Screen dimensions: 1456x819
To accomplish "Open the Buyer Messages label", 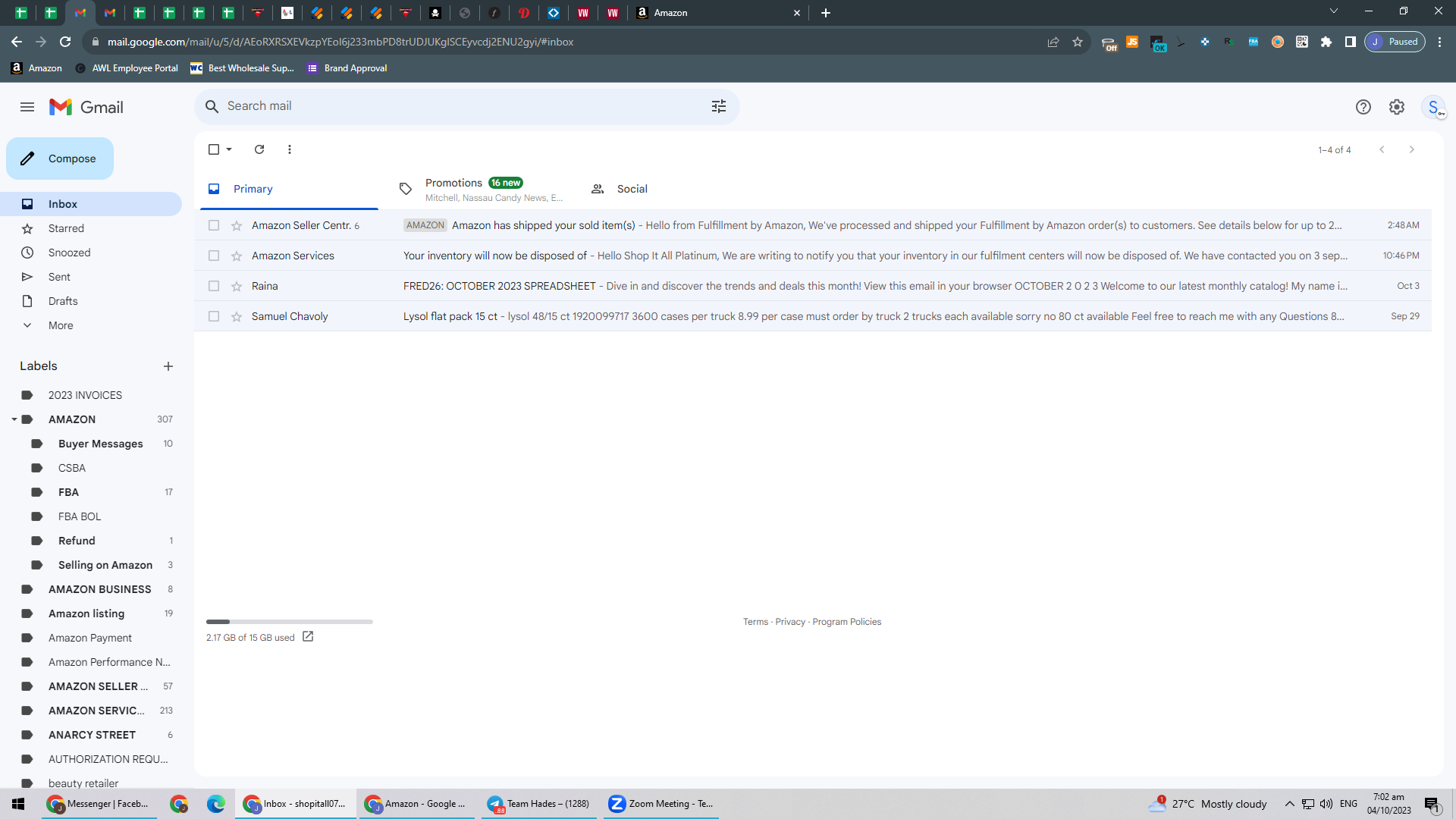I will [x=101, y=444].
